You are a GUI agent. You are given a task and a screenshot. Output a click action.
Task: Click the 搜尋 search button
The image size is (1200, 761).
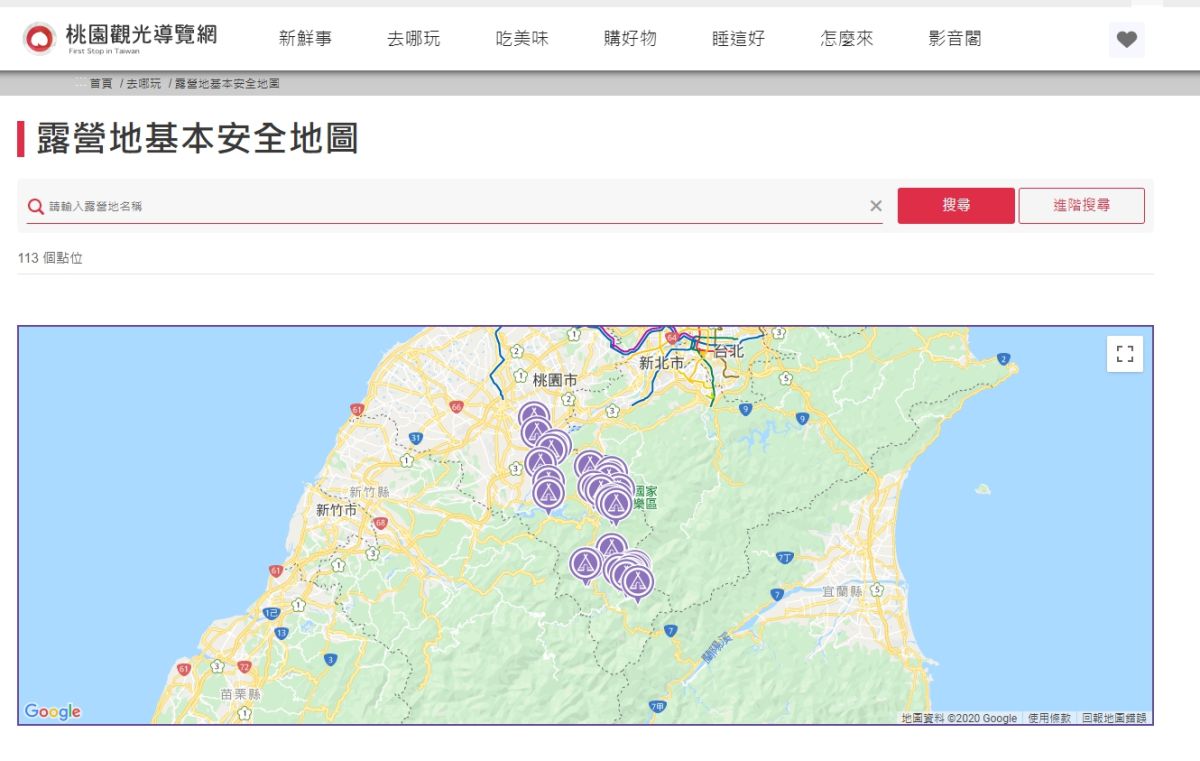click(956, 205)
